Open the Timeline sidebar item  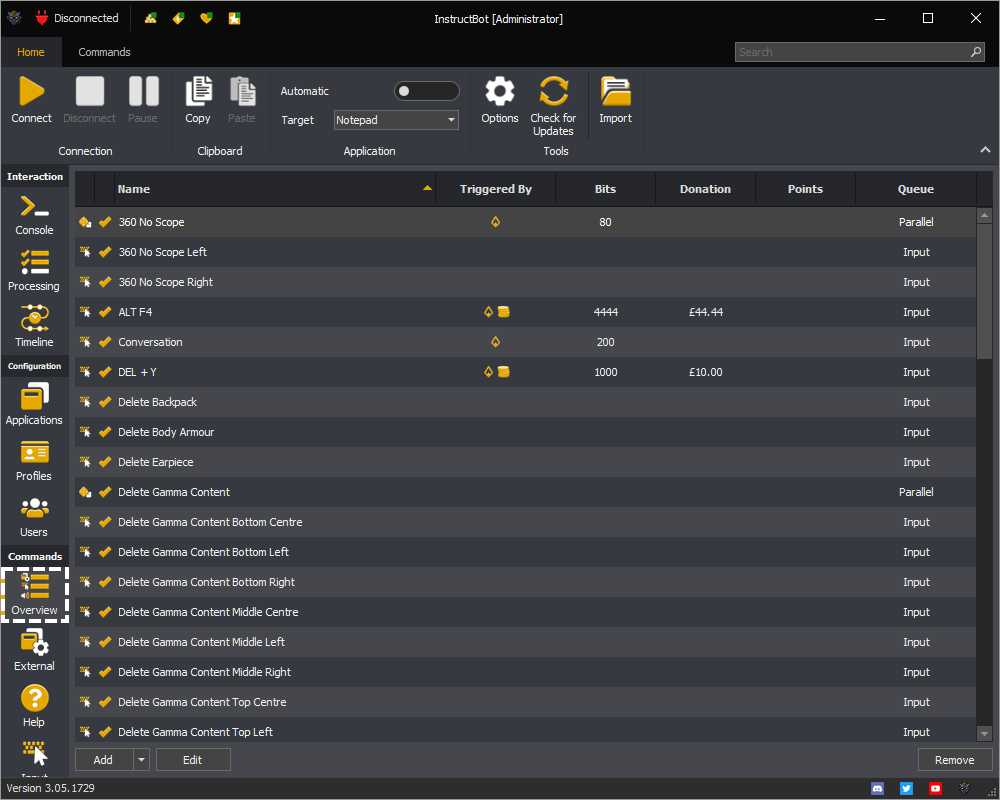coord(34,327)
